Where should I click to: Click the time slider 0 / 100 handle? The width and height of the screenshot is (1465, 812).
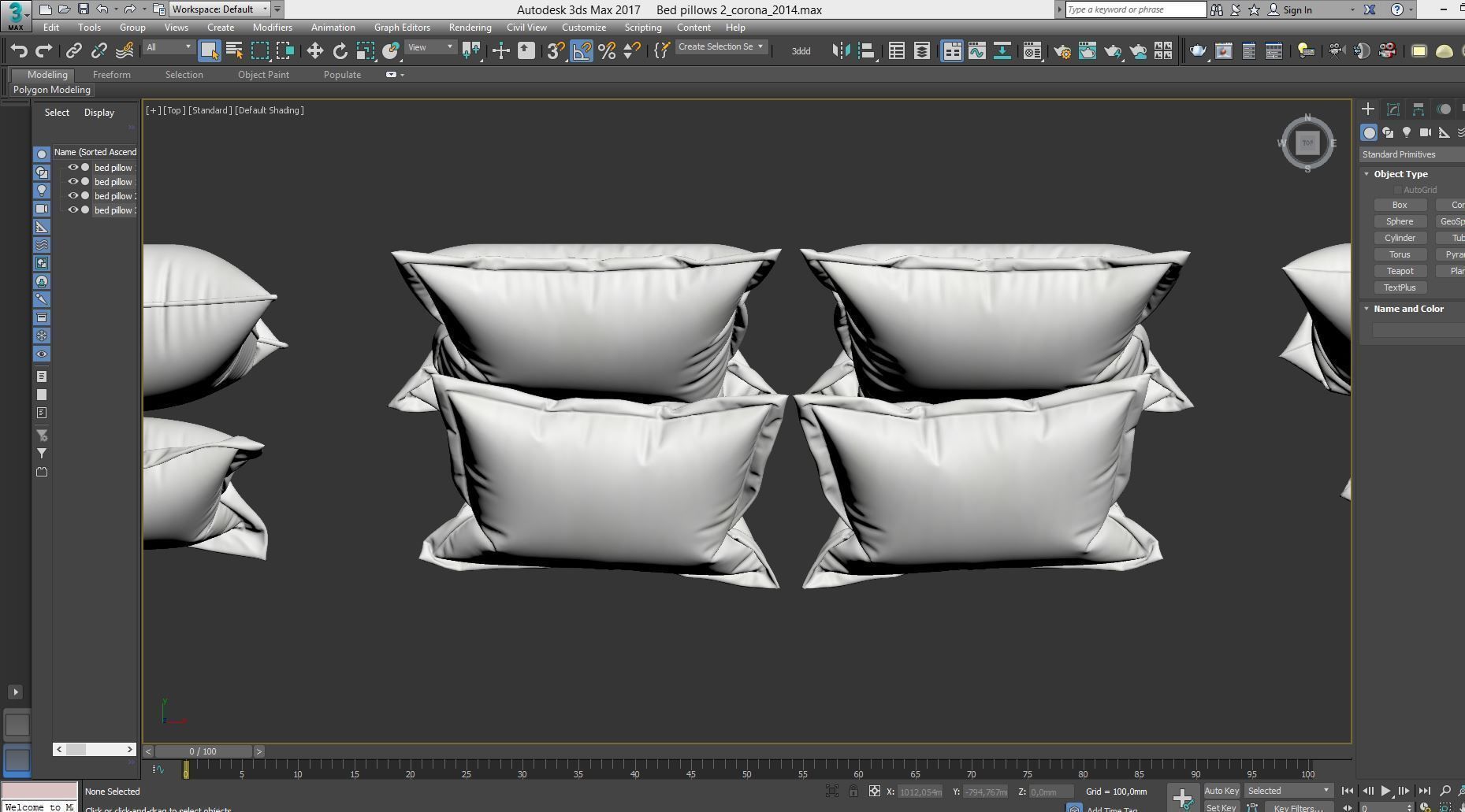(203, 751)
